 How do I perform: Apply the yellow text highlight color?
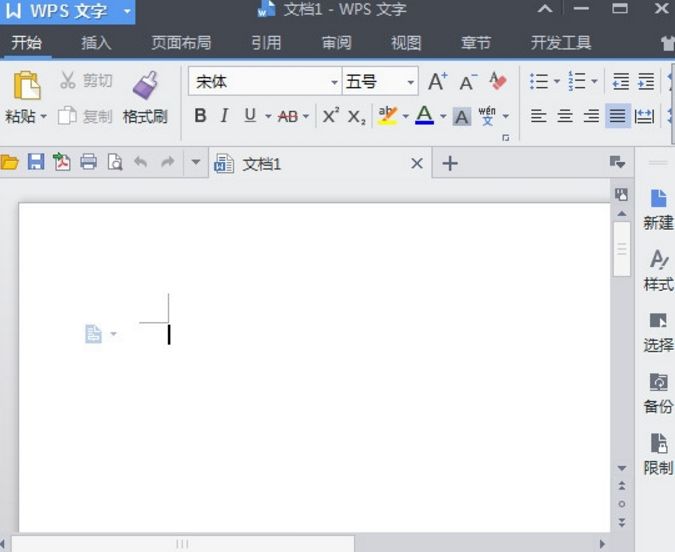tap(387, 115)
